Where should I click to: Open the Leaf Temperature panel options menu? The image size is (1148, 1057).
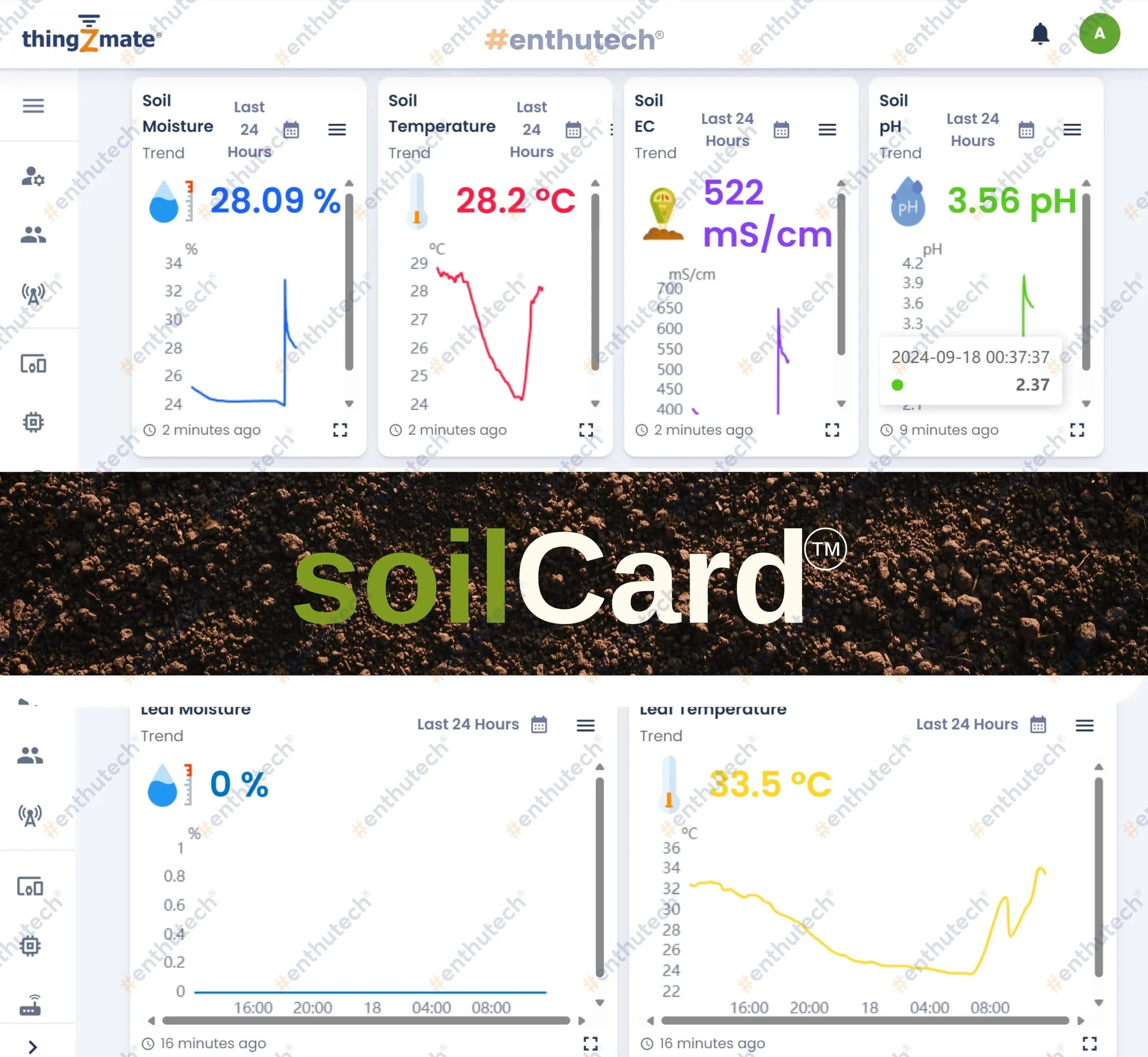tap(1085, 725)
